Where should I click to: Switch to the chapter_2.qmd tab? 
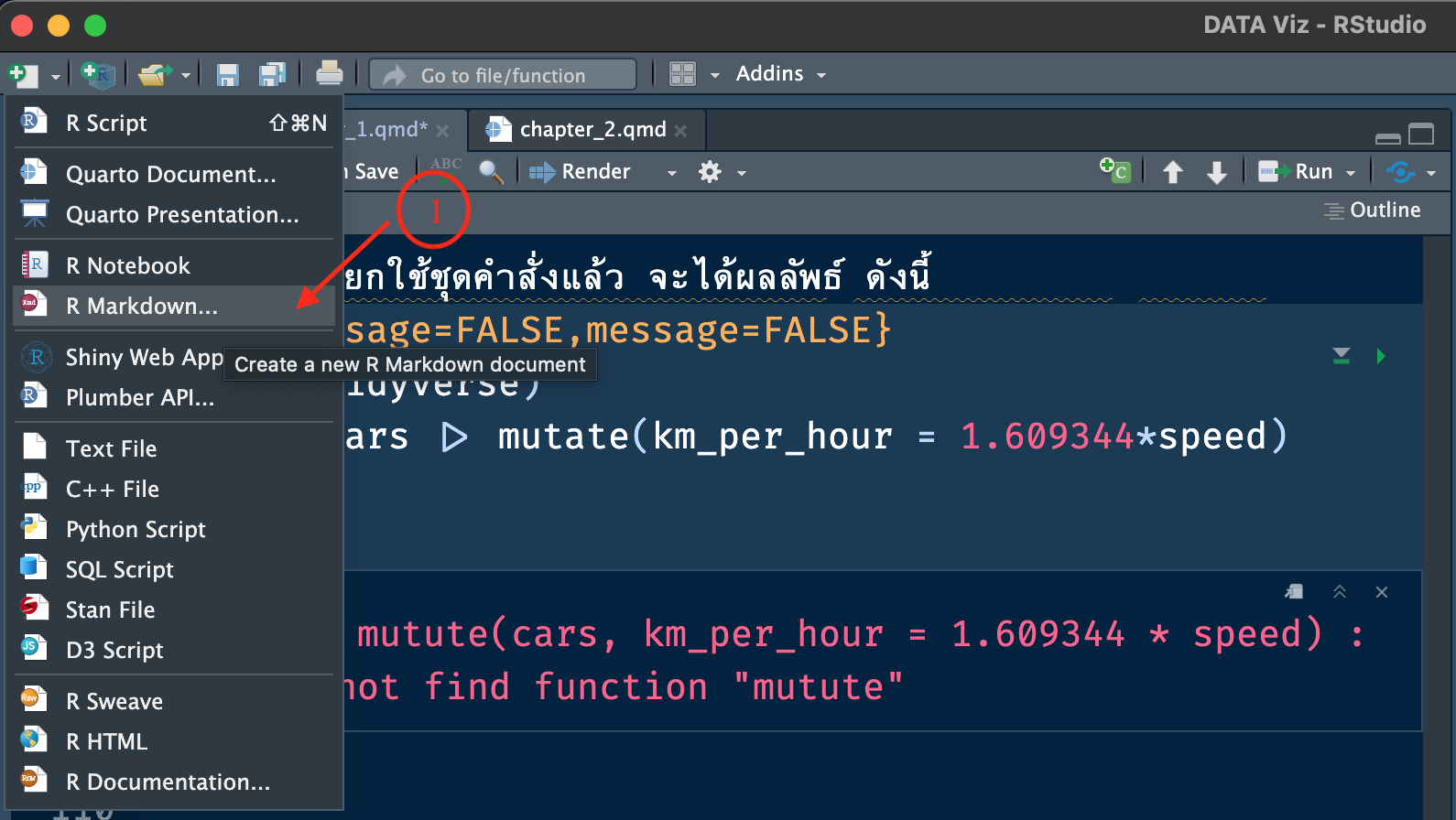click(592, 130)
